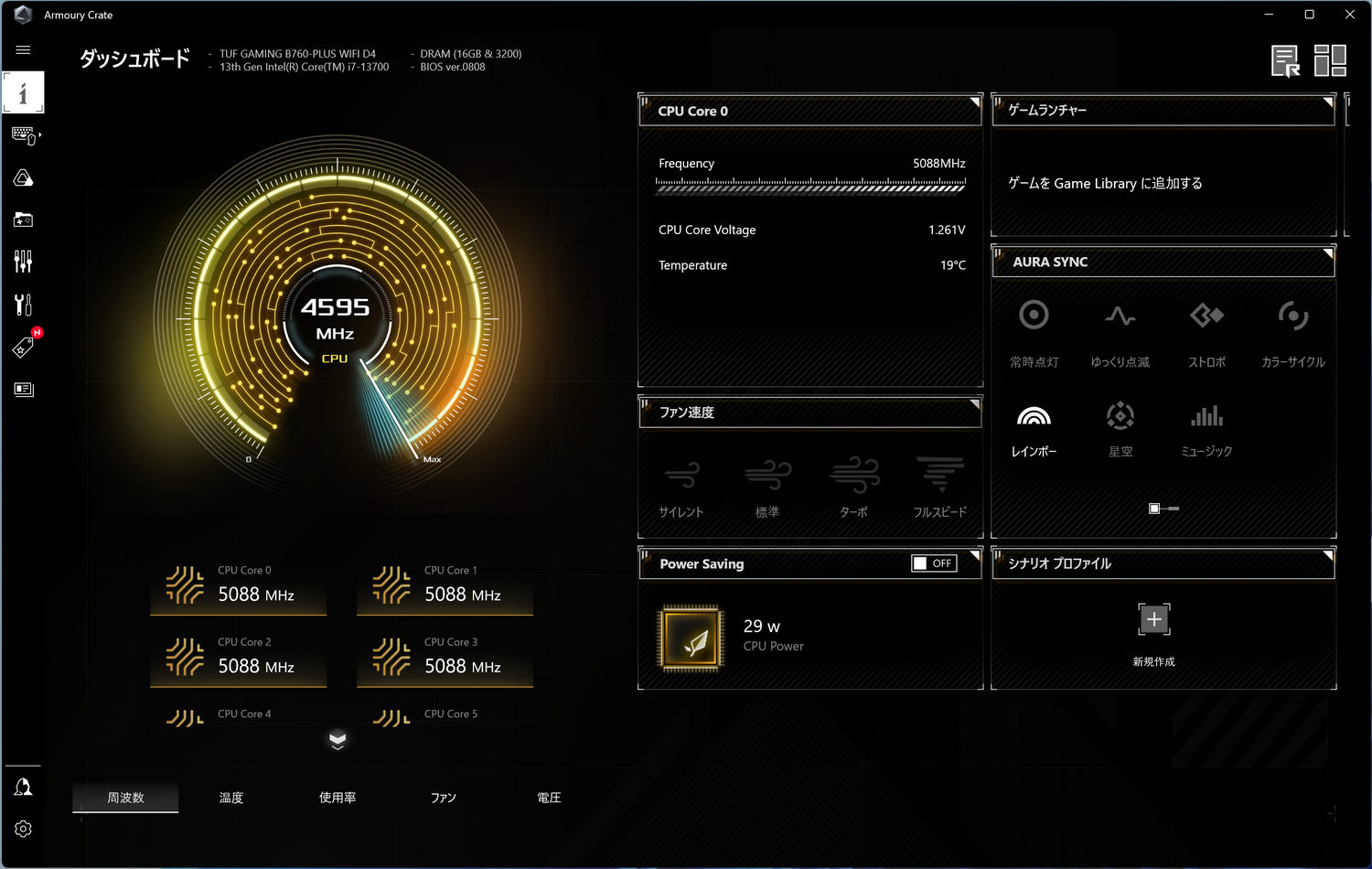Expand the CPU core list chevron
Screen dimensions: 1372x869
coord(338,740)
